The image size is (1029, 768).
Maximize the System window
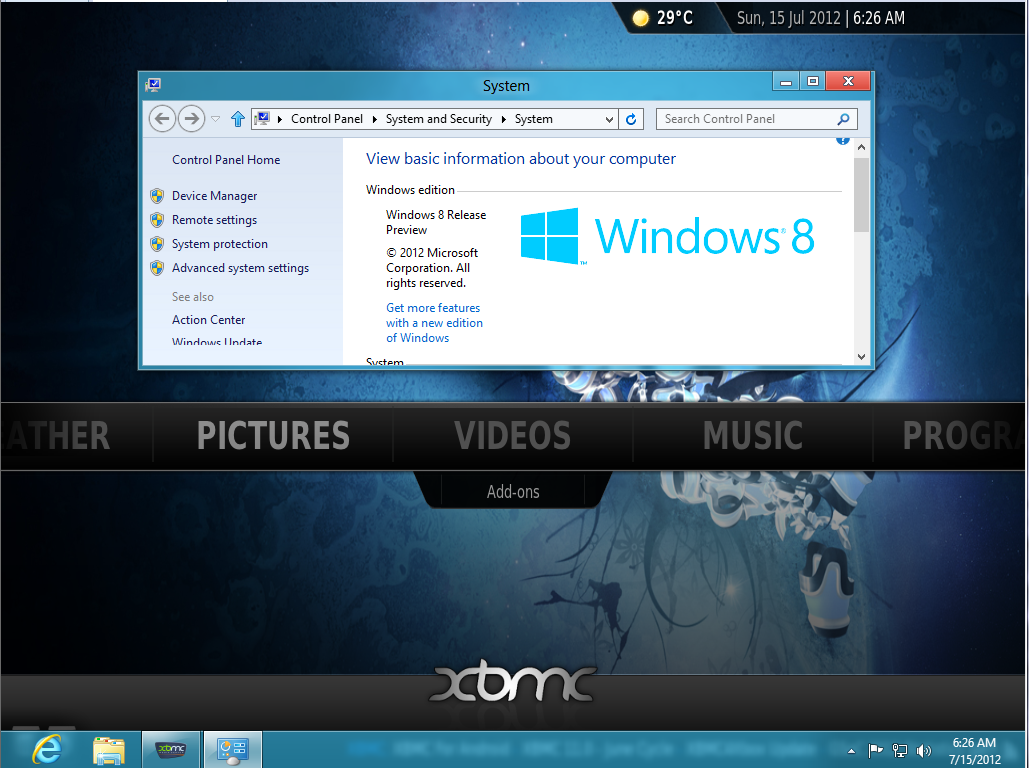click(812, 81)
